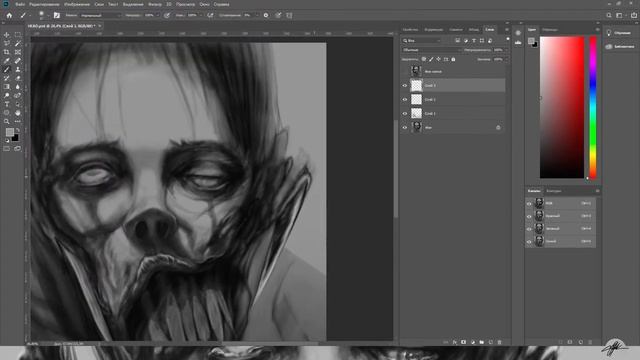
Task: Toggle Синий channel visibility
Action: [529, 241]
